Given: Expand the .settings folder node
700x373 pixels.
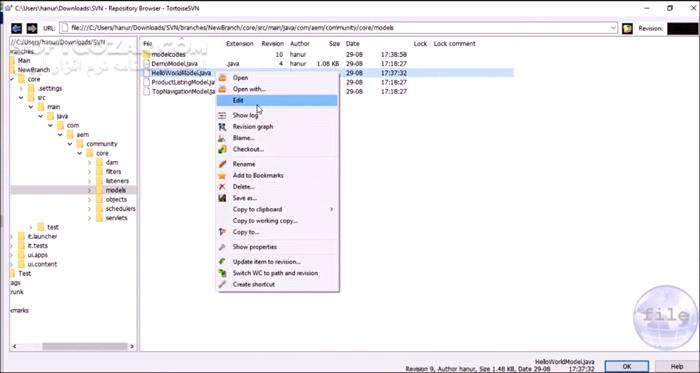Looking at the screenshot, I should [21, 88].
